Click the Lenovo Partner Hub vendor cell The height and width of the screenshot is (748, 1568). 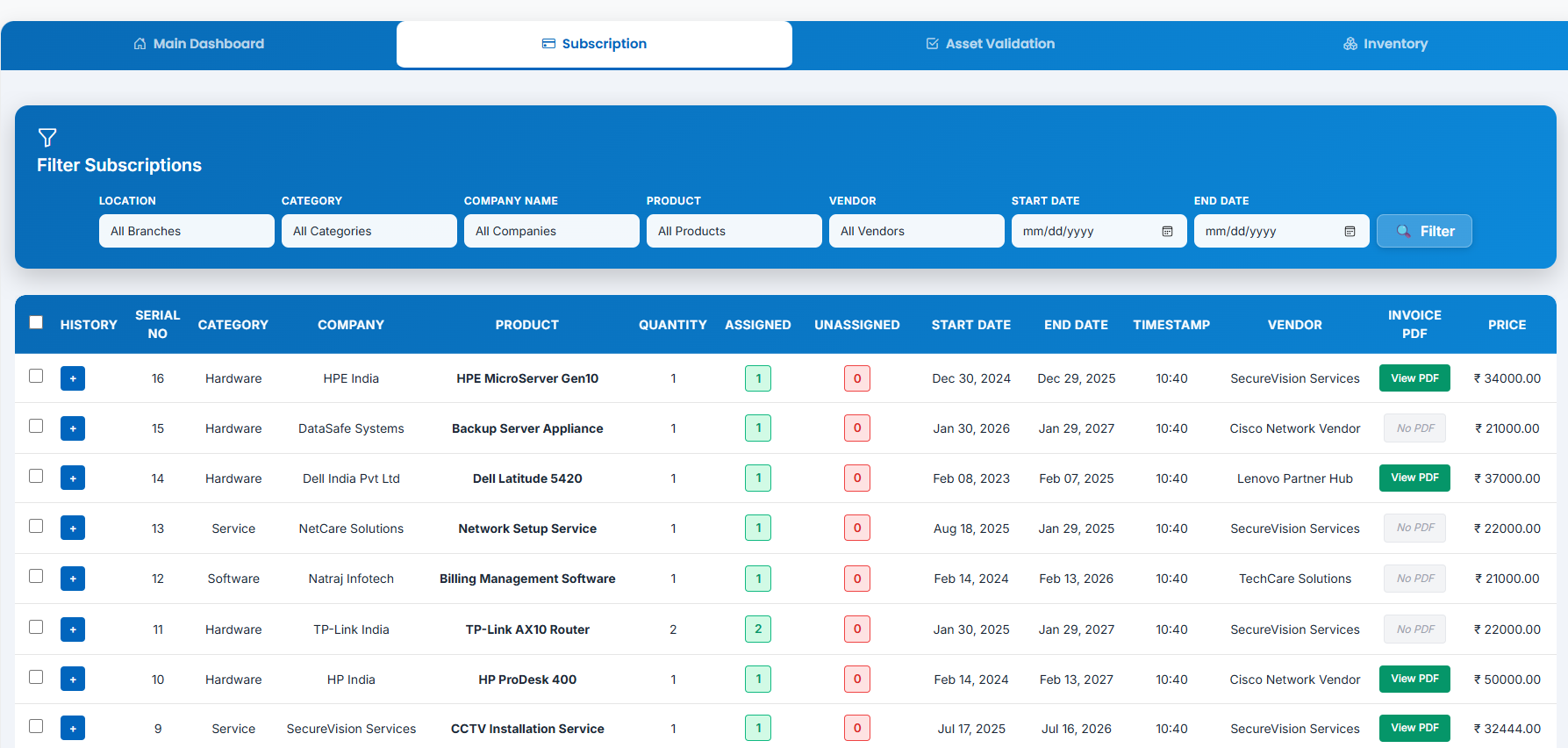[1295, 478]
